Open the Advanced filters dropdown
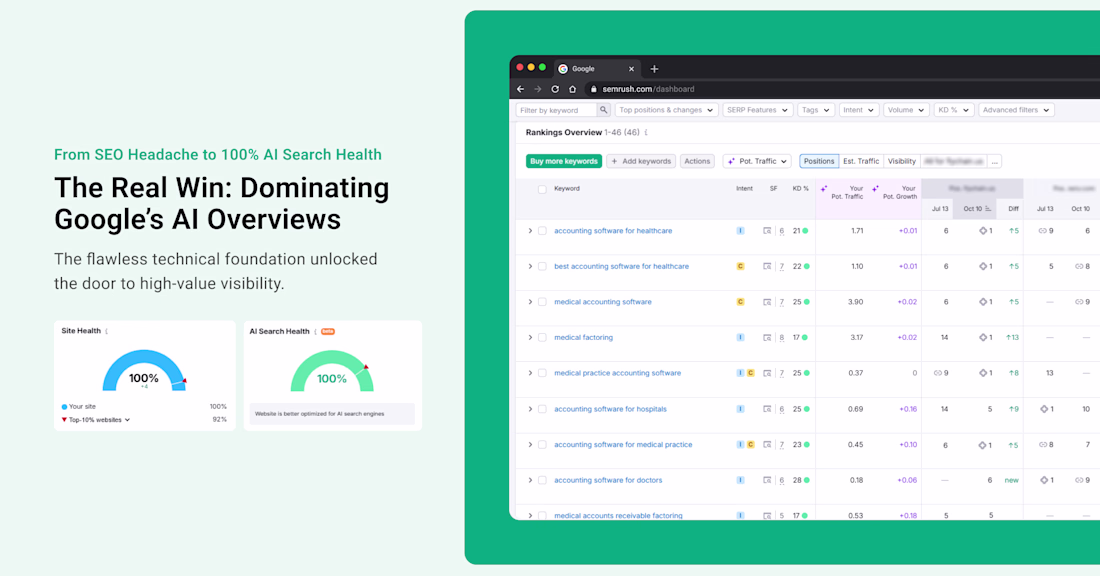The height and width of the screenshot is (576, 1100). [x=1016, y=110]
